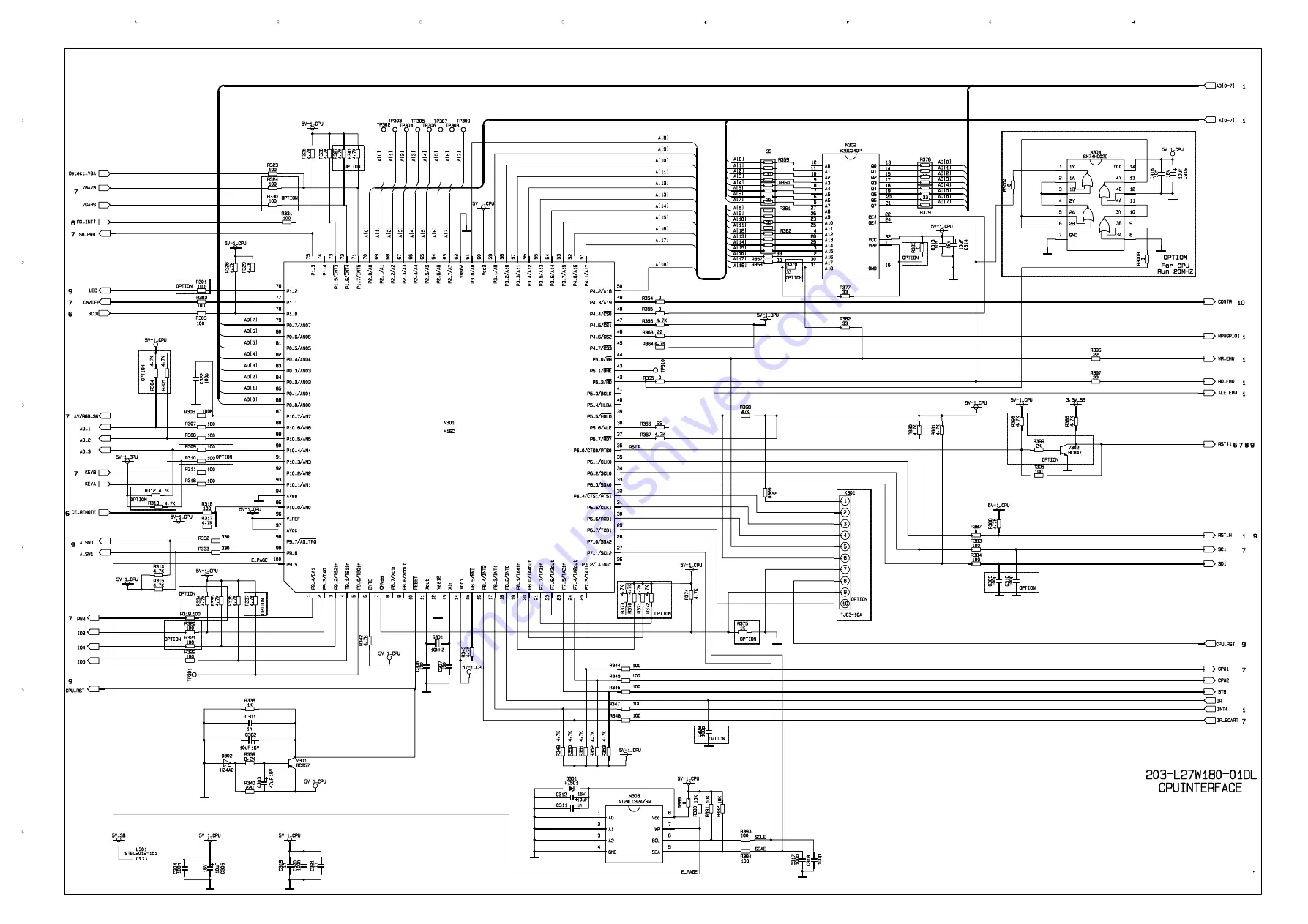Click the IR_SCART port label

pyautogui.click(x=1227, y=720)
